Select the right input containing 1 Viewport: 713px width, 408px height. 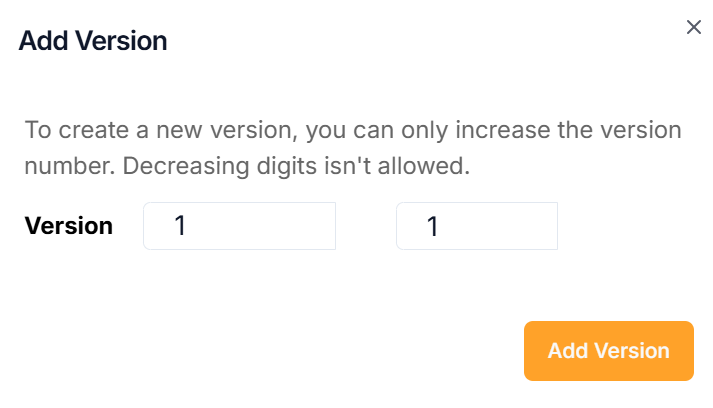pyautogui.click(x=476, y=226)
